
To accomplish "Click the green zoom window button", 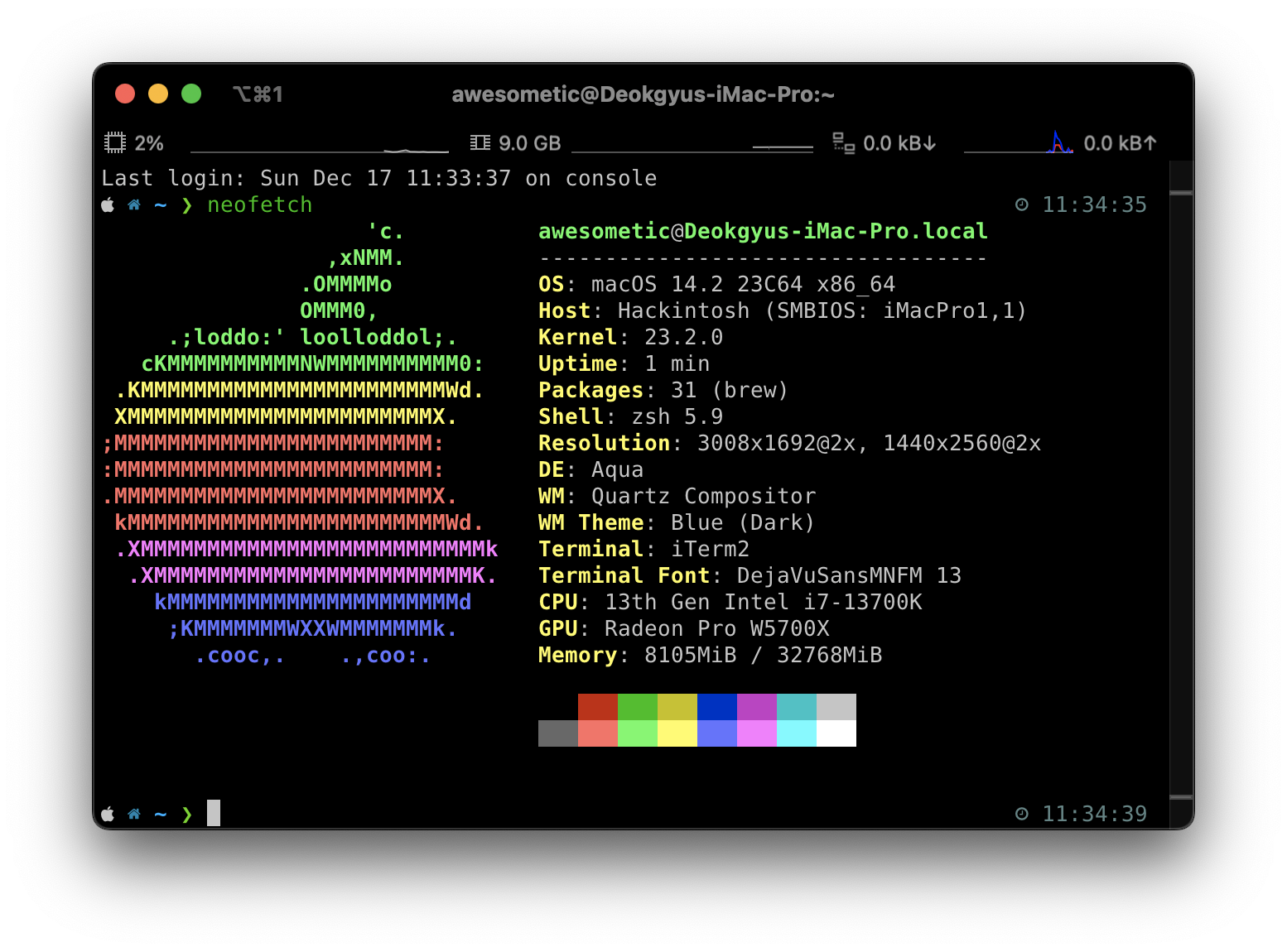I will pos(191,94).
